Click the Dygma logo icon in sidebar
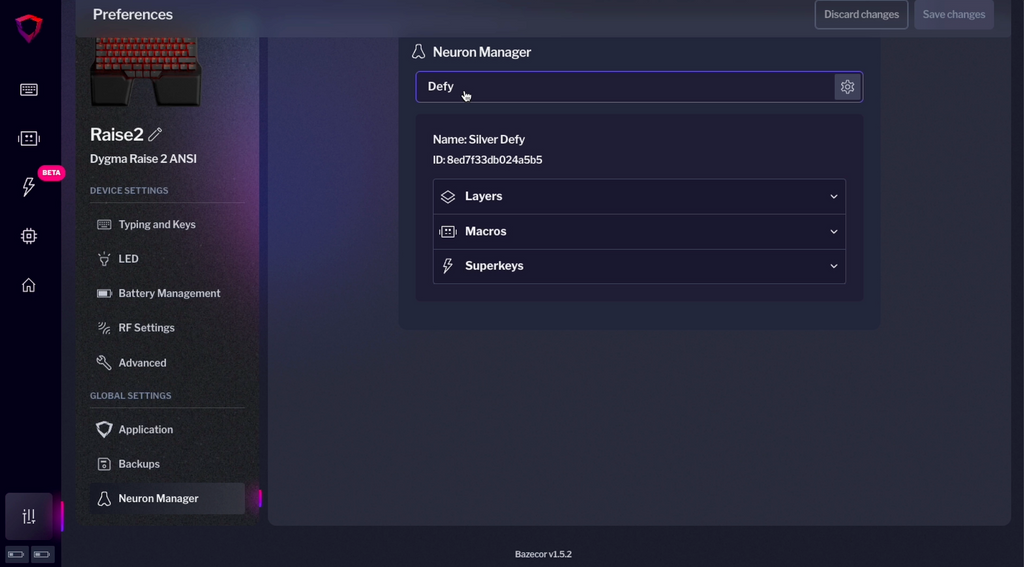 click(29, 28)
